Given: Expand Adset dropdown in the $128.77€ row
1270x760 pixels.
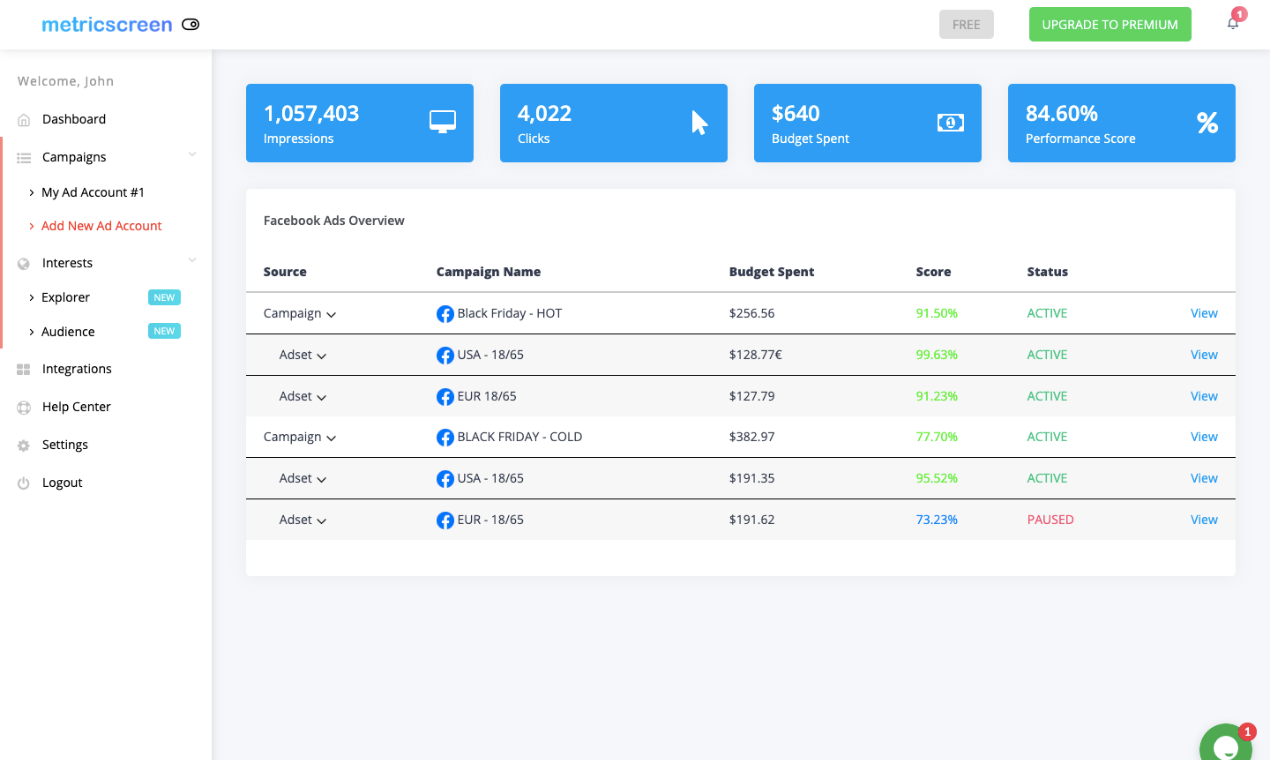Looking at the screenshot, I should click(322, 356).
